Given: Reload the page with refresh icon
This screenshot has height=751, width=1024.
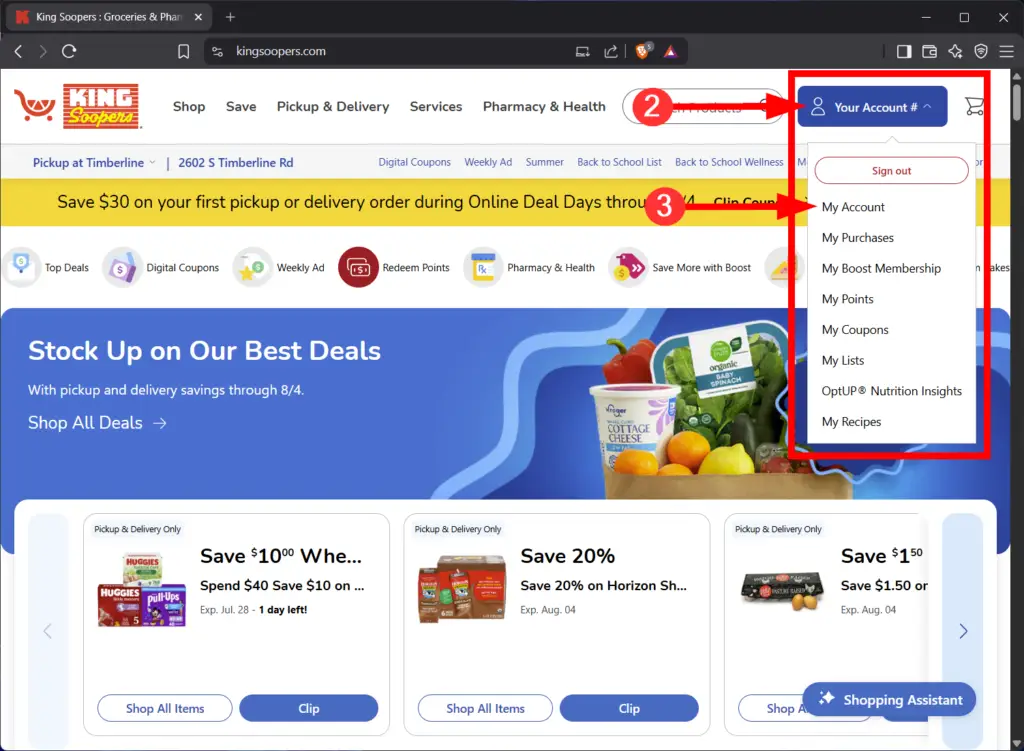Looking at the screenshot, I should click(69, 51).
